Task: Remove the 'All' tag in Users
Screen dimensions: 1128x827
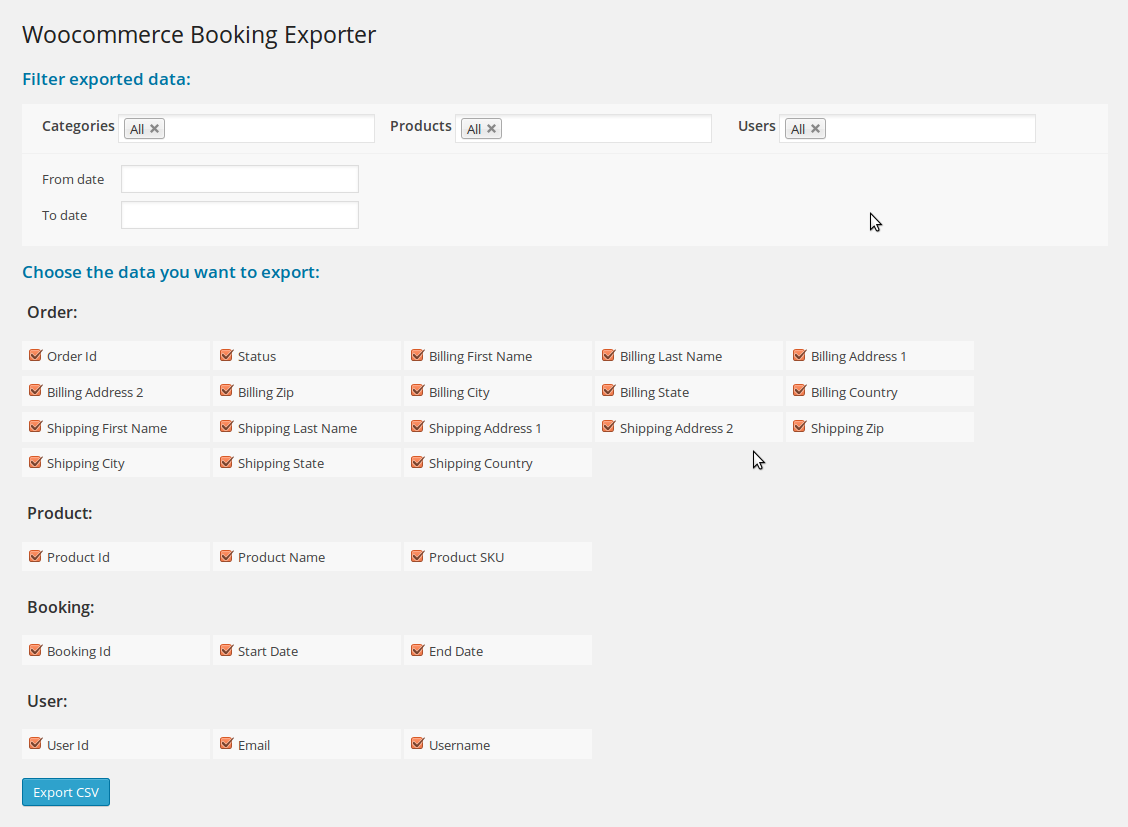Action: click(815, 129)
